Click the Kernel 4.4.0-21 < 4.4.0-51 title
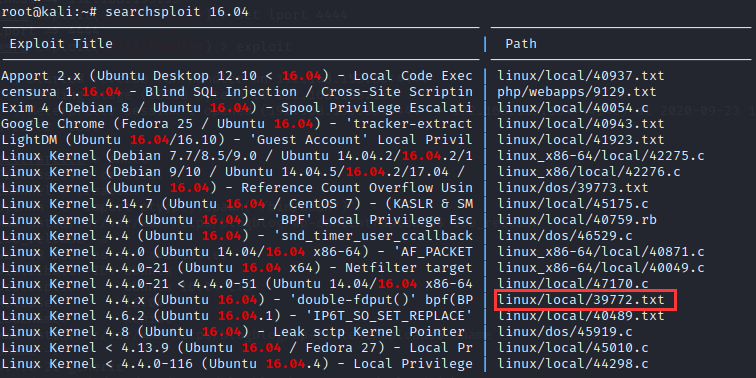The image size is (756, 378). (237, 284)
